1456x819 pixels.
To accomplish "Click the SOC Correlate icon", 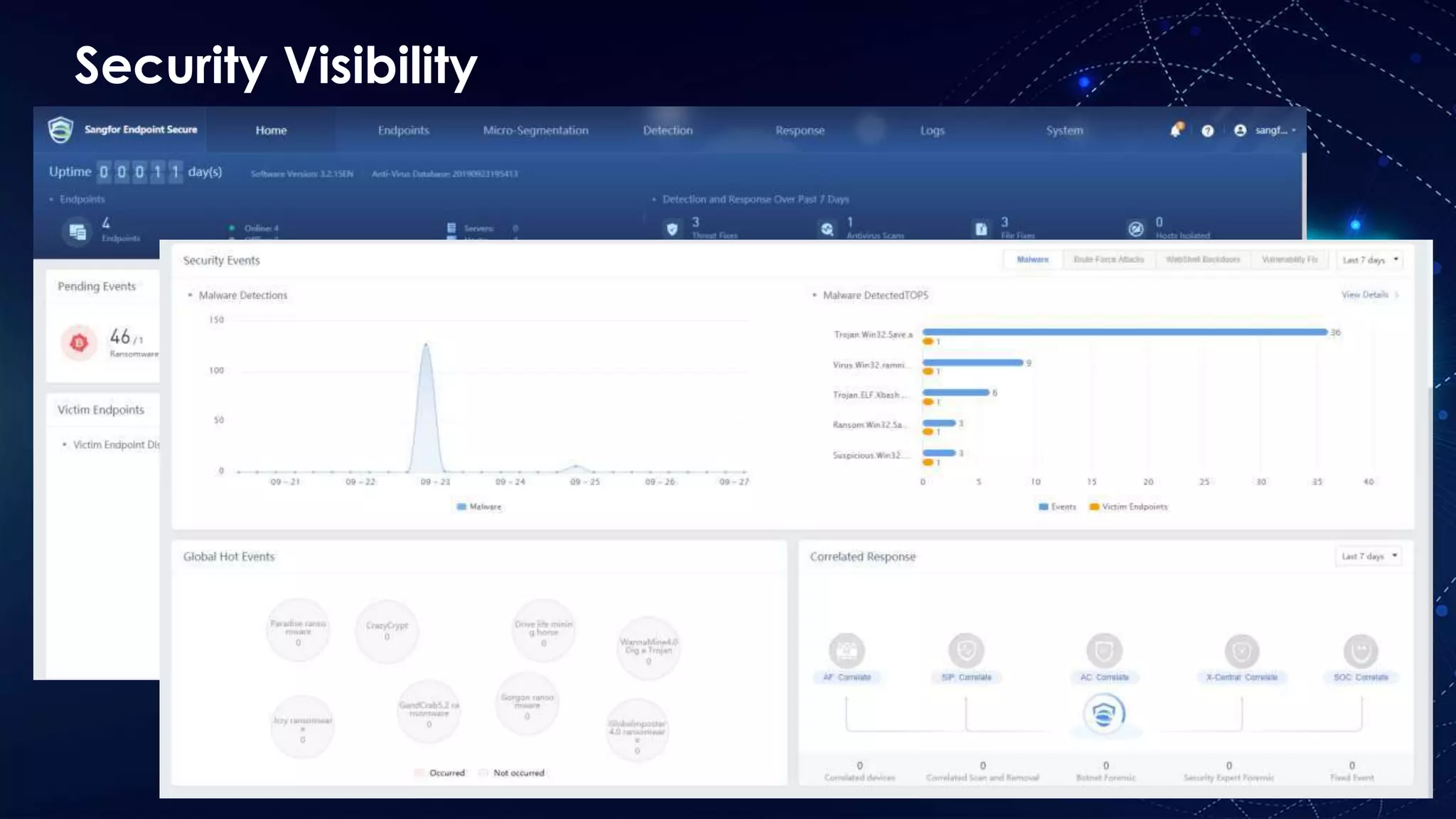I will pyautogui.click(x=1360, y=651).
